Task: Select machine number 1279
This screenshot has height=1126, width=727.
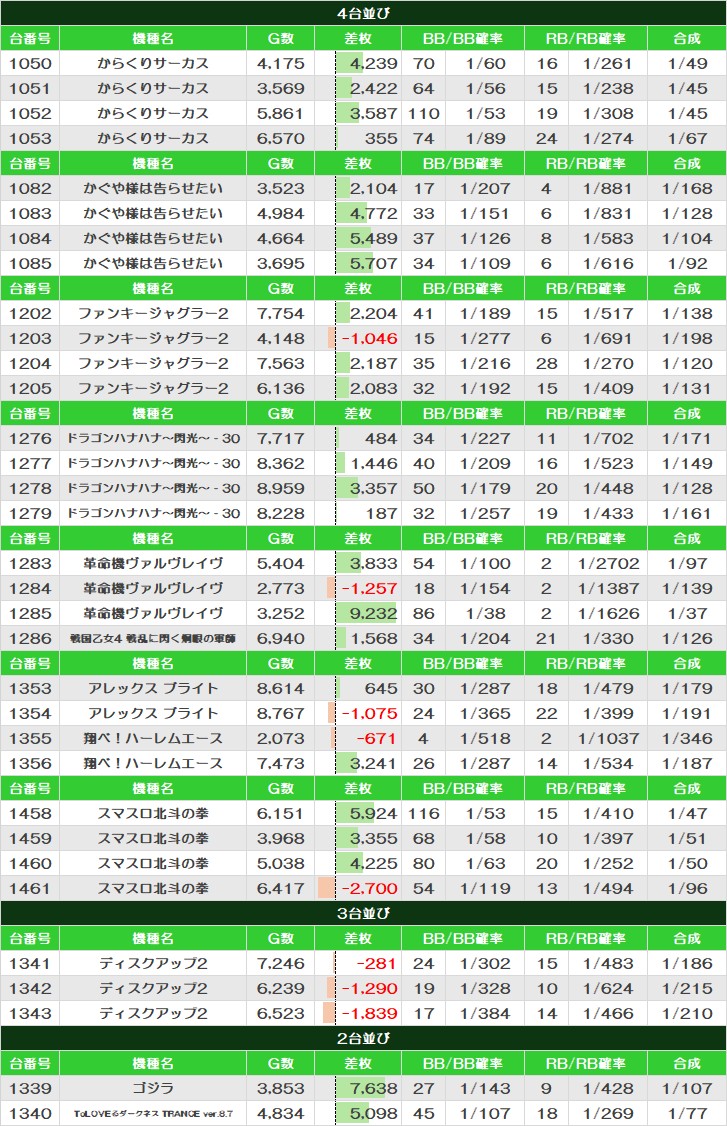Action: coord(30,513)
